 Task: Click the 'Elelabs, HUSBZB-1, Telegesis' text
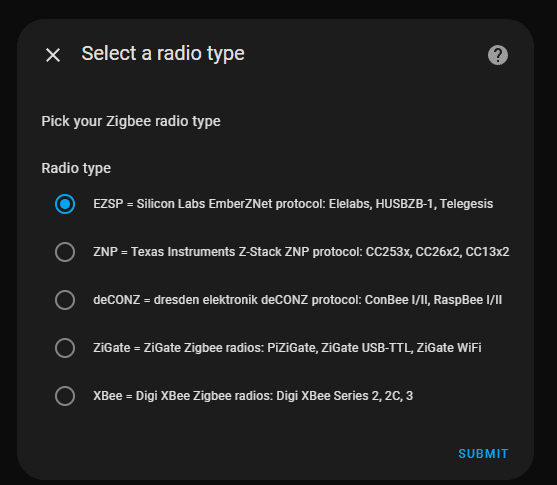[411, 204]
